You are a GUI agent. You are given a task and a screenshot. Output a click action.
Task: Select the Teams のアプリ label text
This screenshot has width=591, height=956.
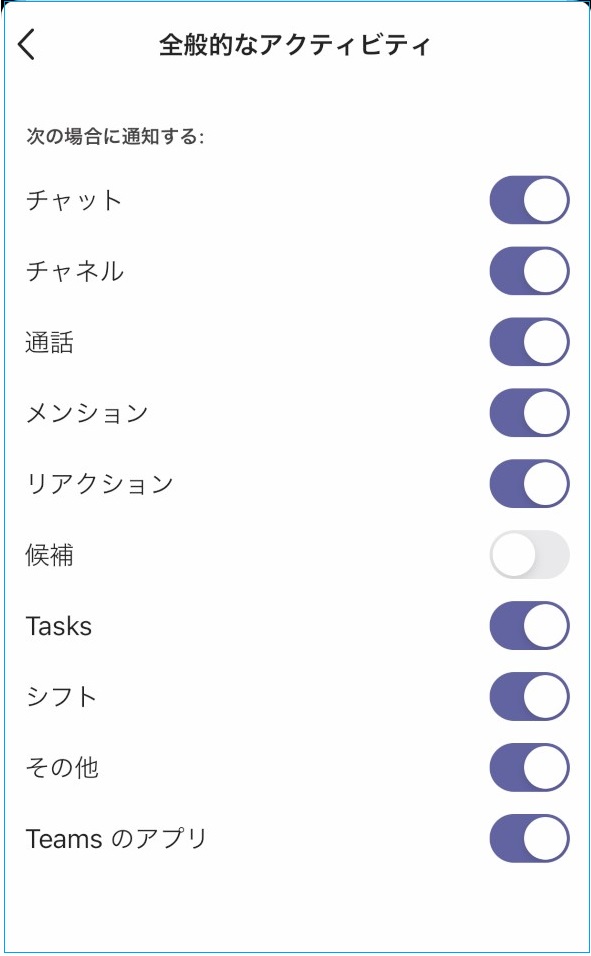point(116,839)
